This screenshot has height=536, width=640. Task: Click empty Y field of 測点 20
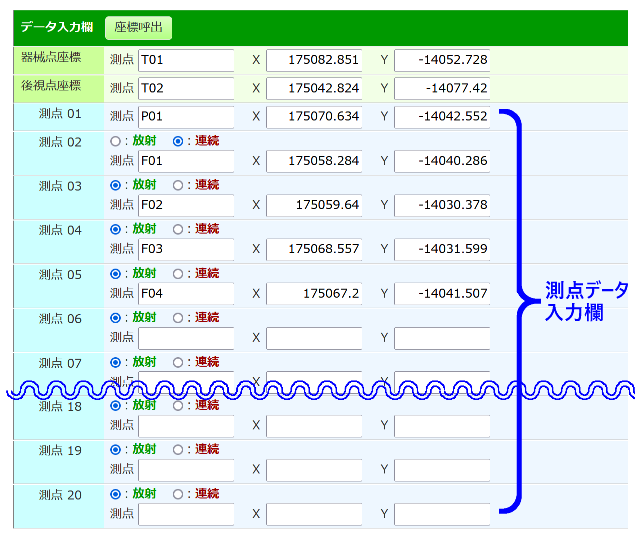[x=442, y=514]
